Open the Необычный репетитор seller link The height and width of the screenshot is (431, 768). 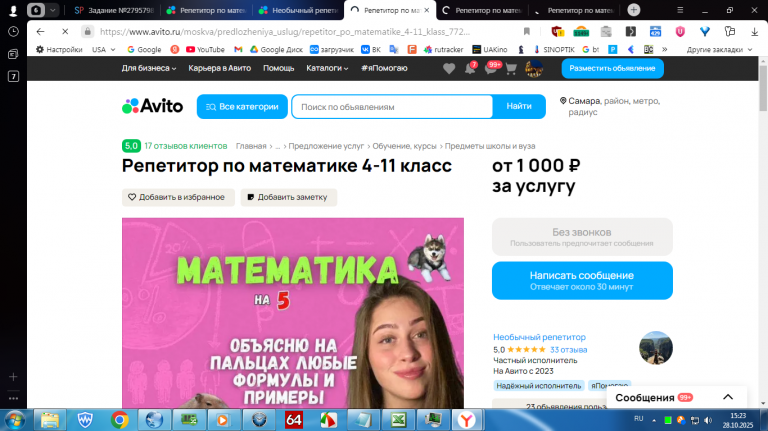[x=539, y=337]
